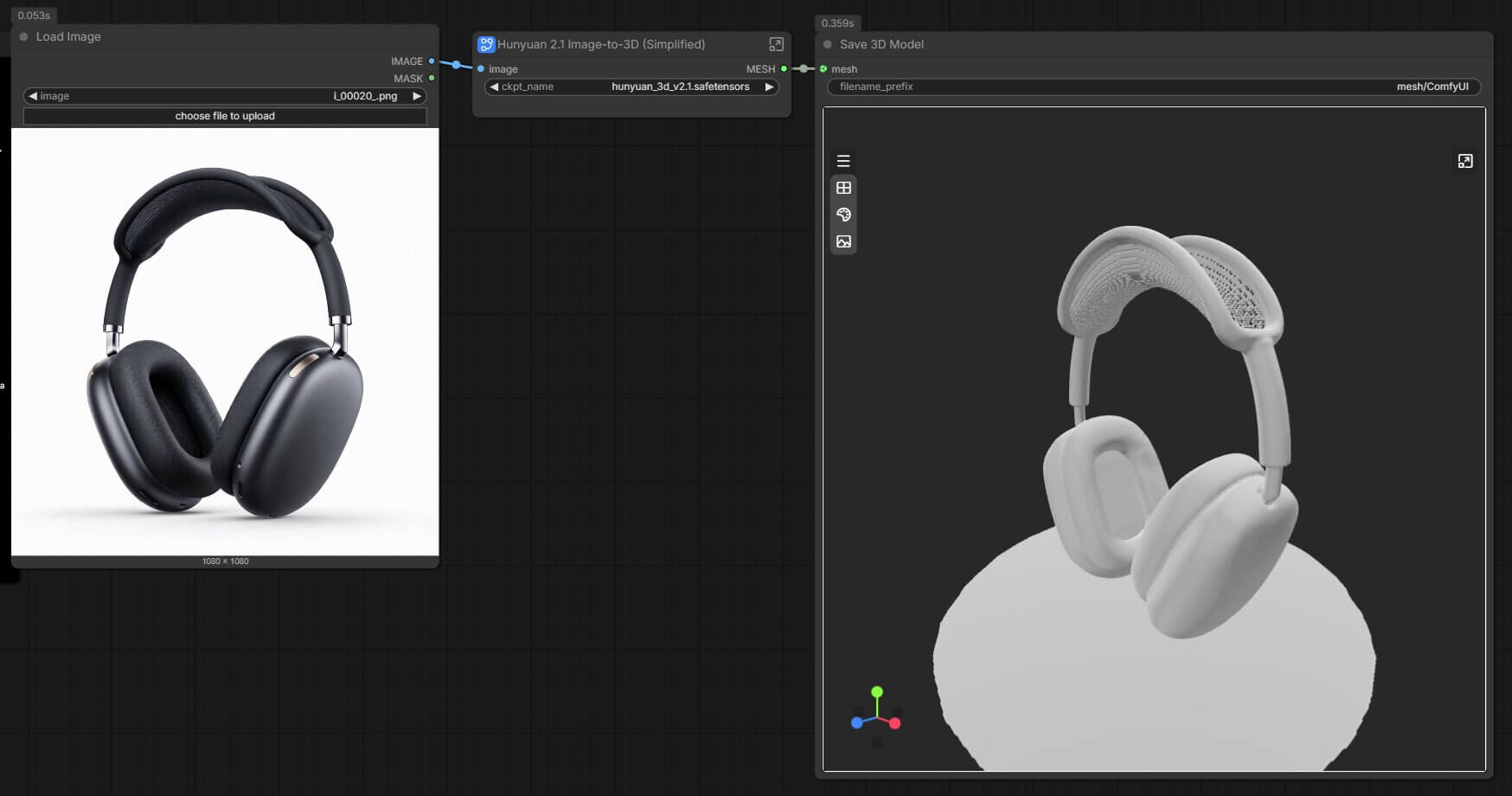Click the MASK output socket
This screenshot has width=1512, height=796.
[x=432, y=78]
